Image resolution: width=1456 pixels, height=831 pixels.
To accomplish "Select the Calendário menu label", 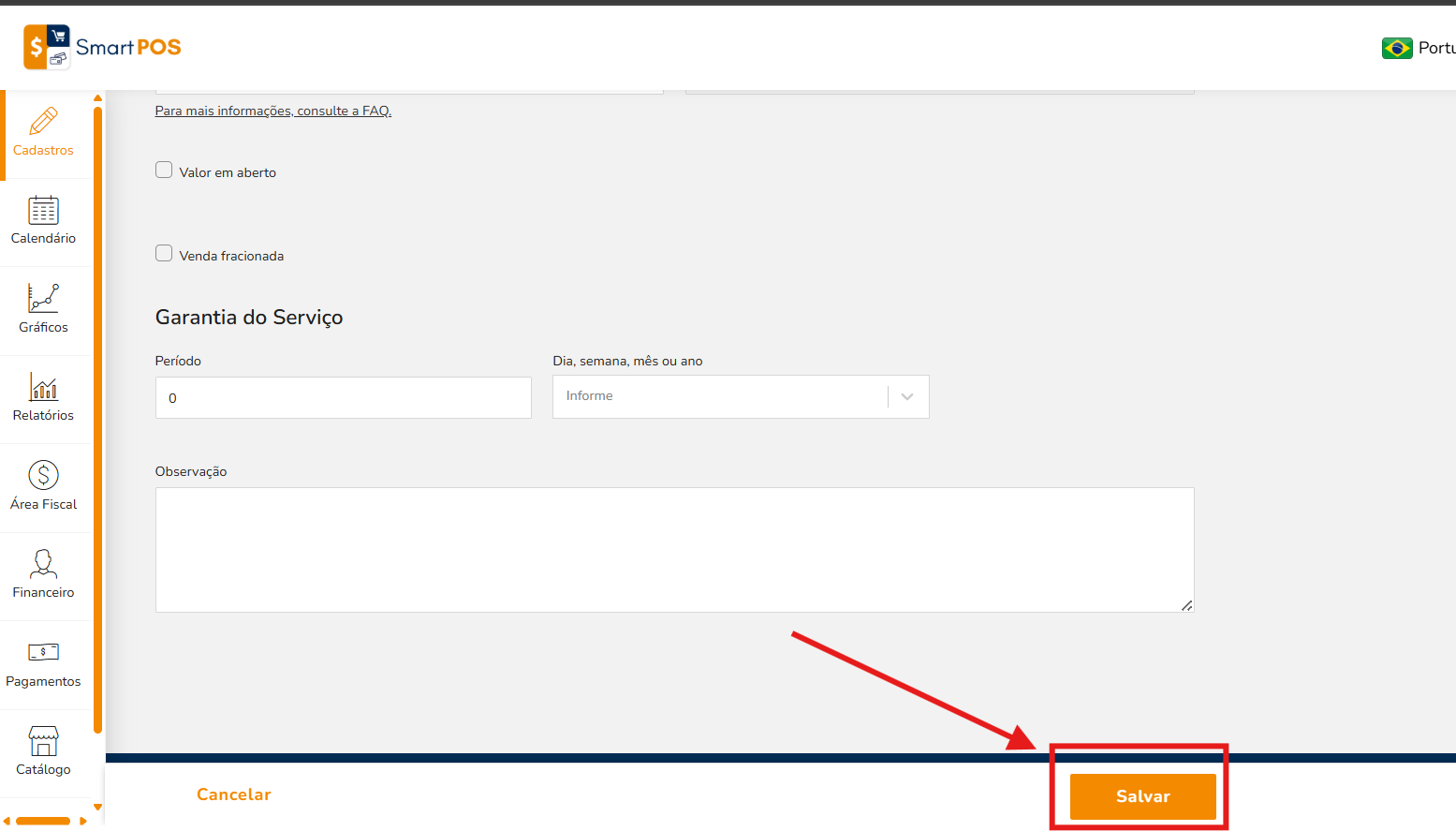I will pos(43,239).
